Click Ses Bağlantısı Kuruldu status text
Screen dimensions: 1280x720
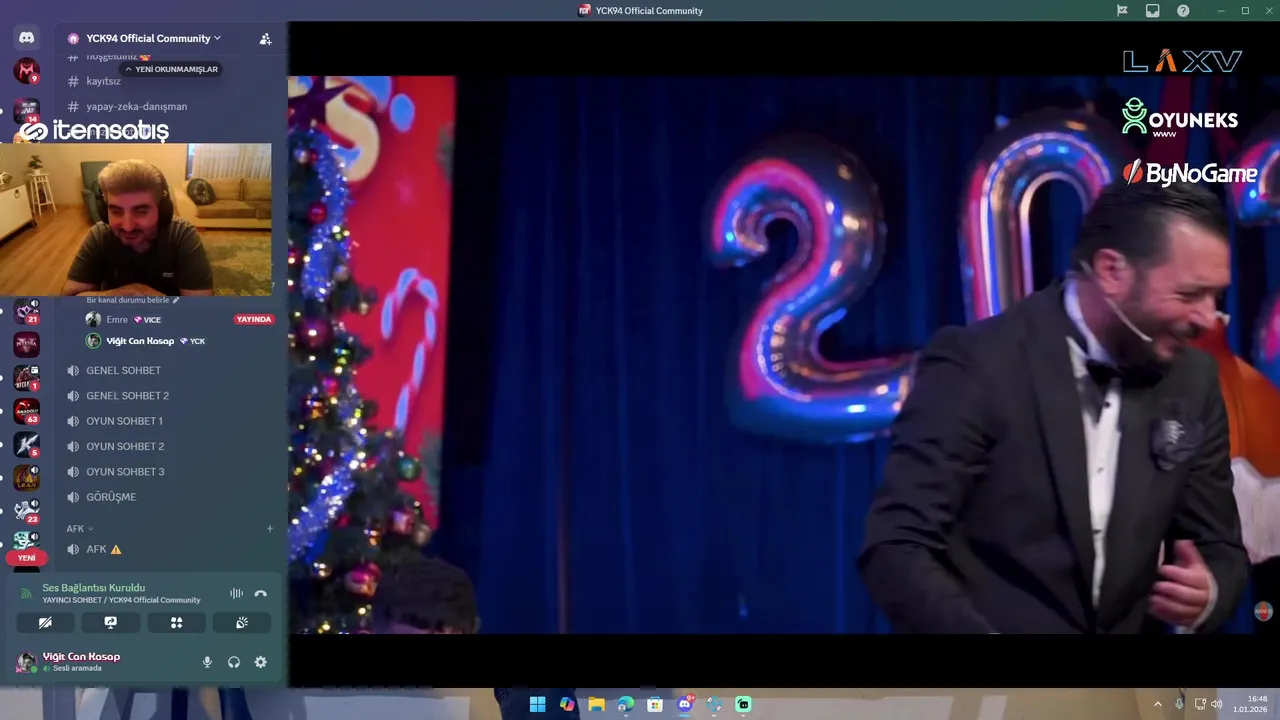click(94, 588)
